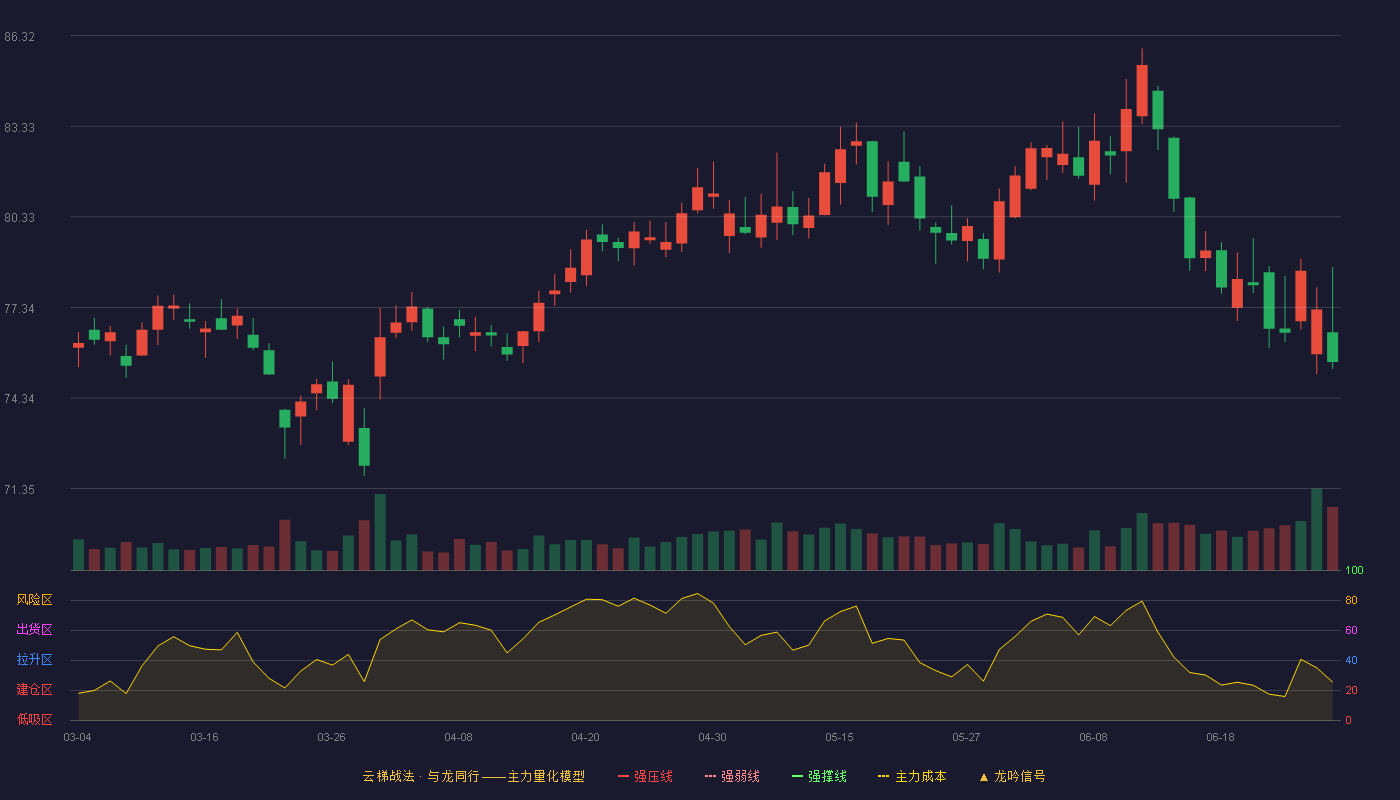Select the 06-18 date axis label
1400x800 pixels.
pyautogui.click(x=1220, y=737)
